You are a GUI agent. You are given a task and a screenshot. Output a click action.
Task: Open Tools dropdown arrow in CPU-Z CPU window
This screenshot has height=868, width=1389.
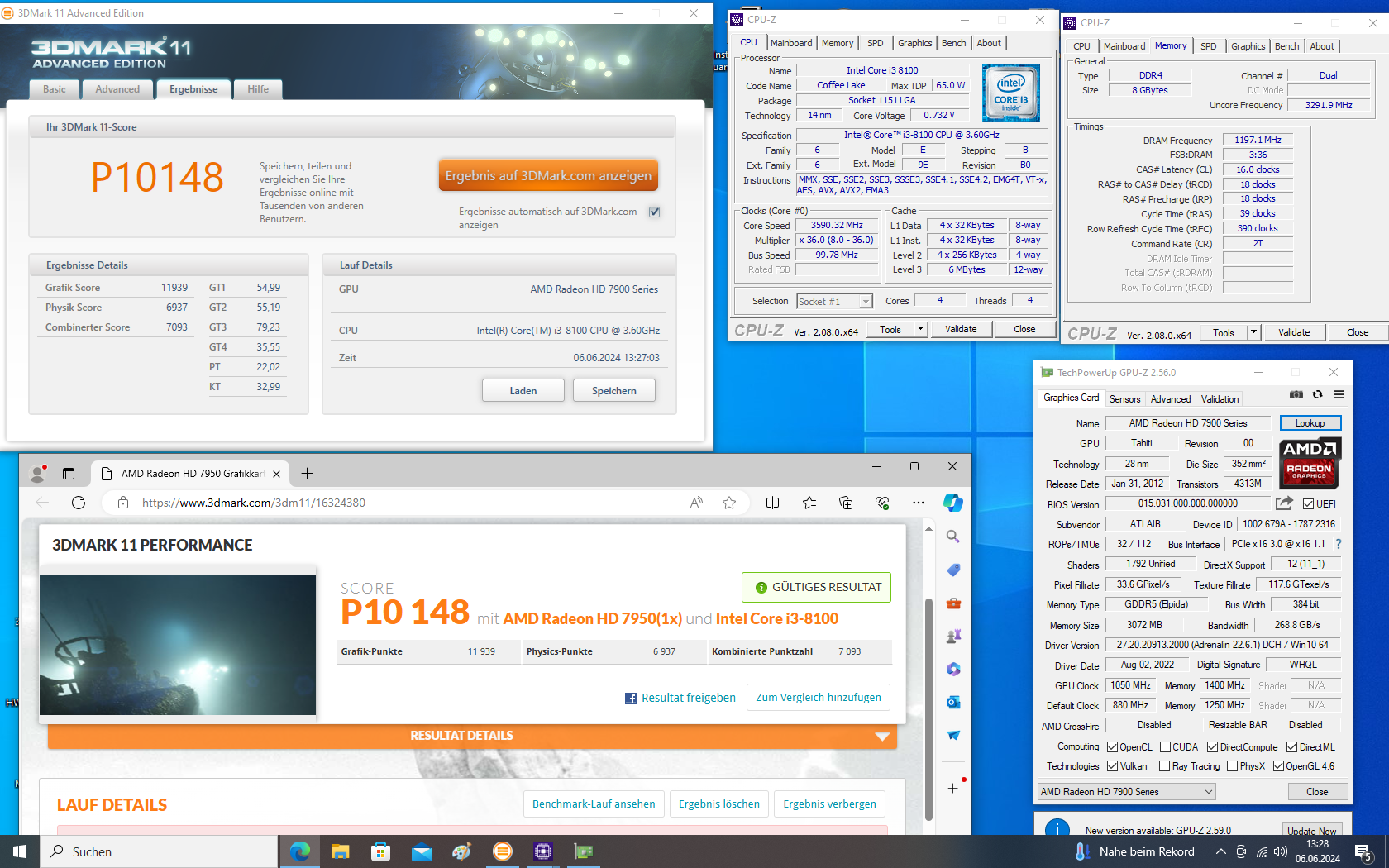click(920, 329)
